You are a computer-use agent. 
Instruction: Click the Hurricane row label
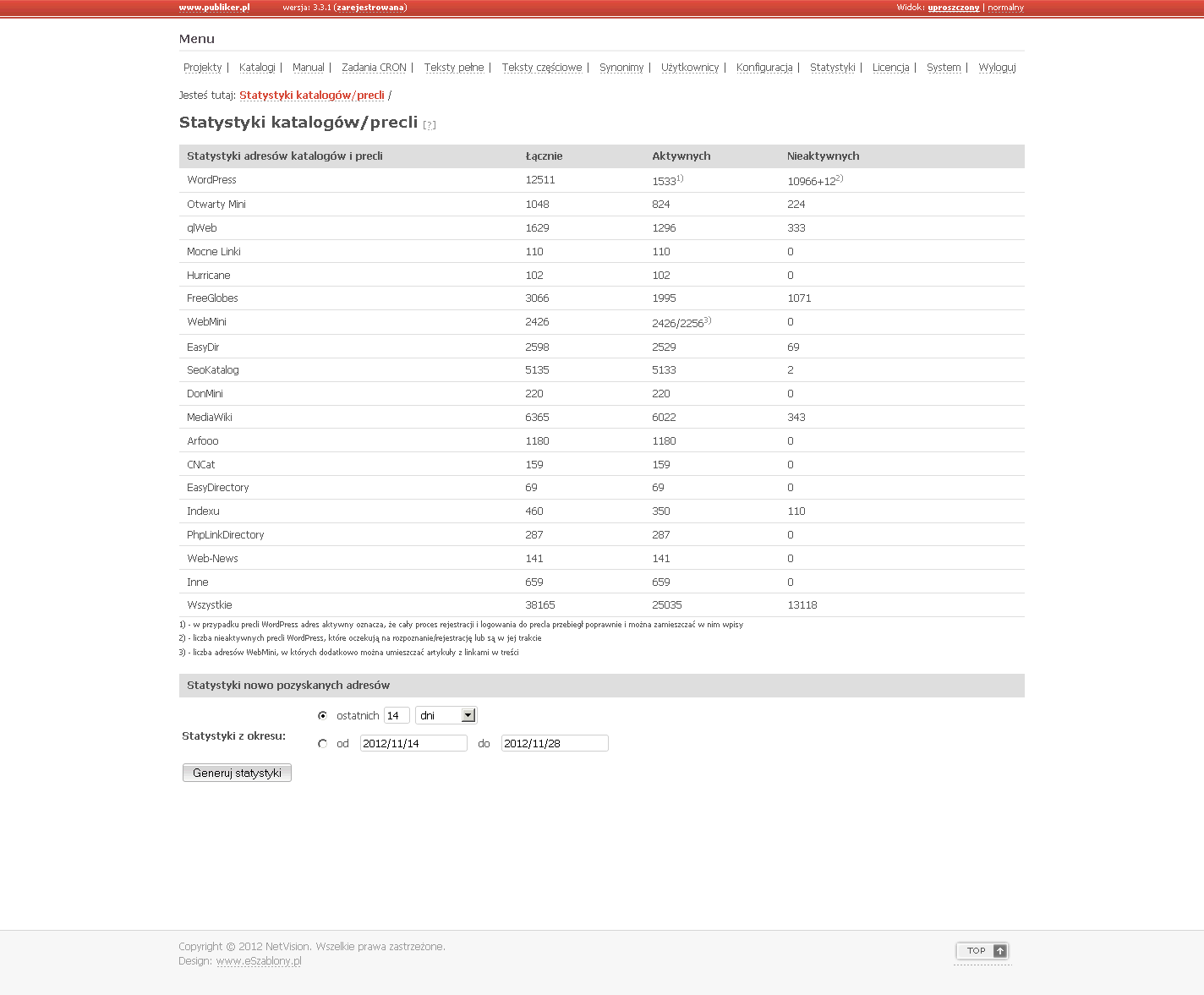coord(209,276)
